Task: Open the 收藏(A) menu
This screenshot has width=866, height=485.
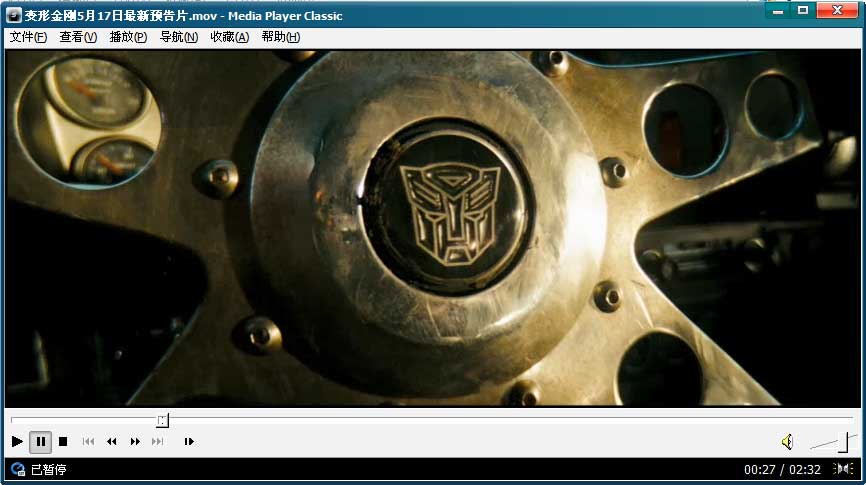Action: point(230,37)
